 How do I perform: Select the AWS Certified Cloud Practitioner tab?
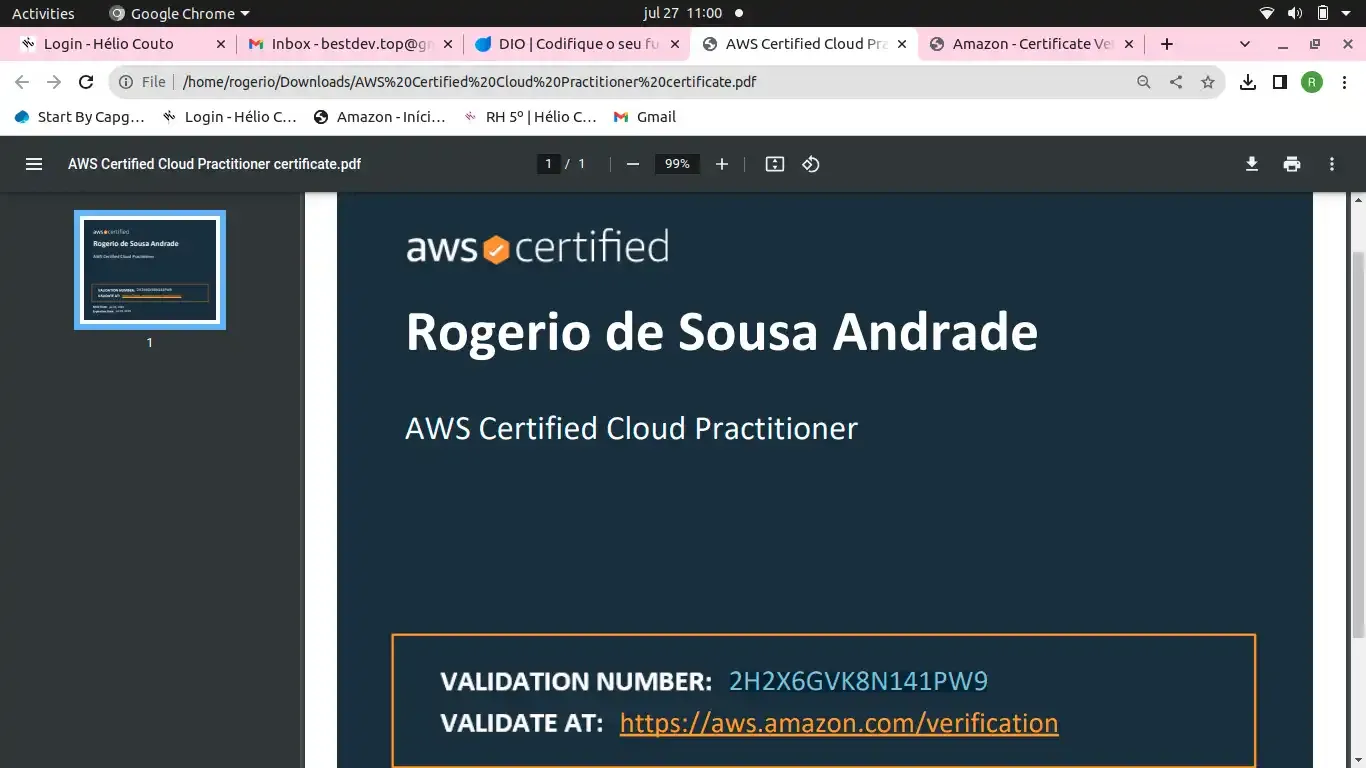(804, 44)
